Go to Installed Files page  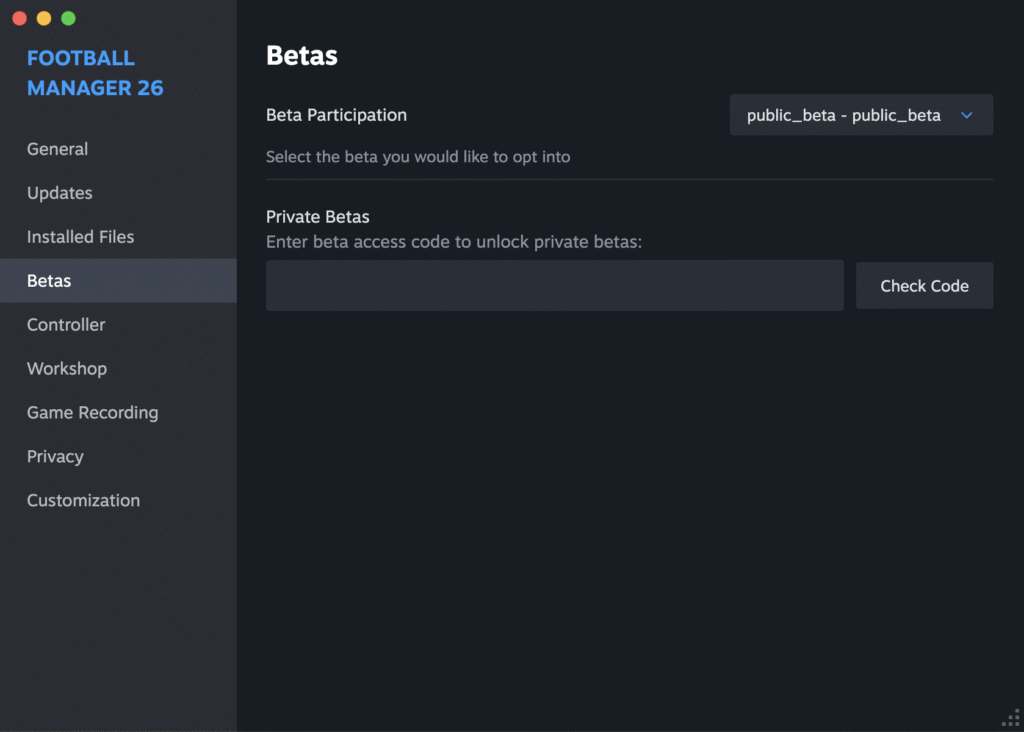[x=80, y=237]
